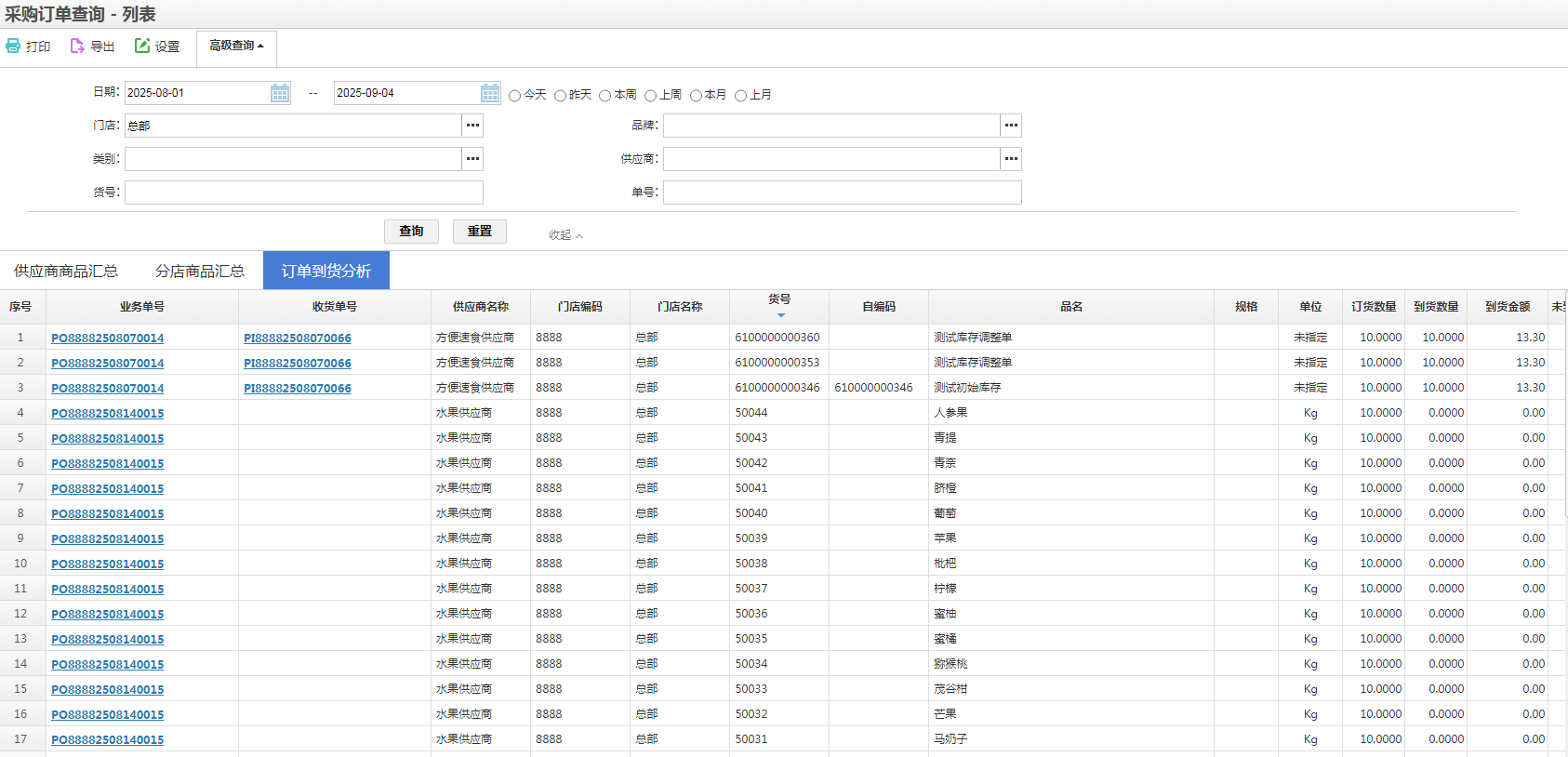Switch to the 分店商品汇总 tab
Screen dimensions: 1568x757
199,271
